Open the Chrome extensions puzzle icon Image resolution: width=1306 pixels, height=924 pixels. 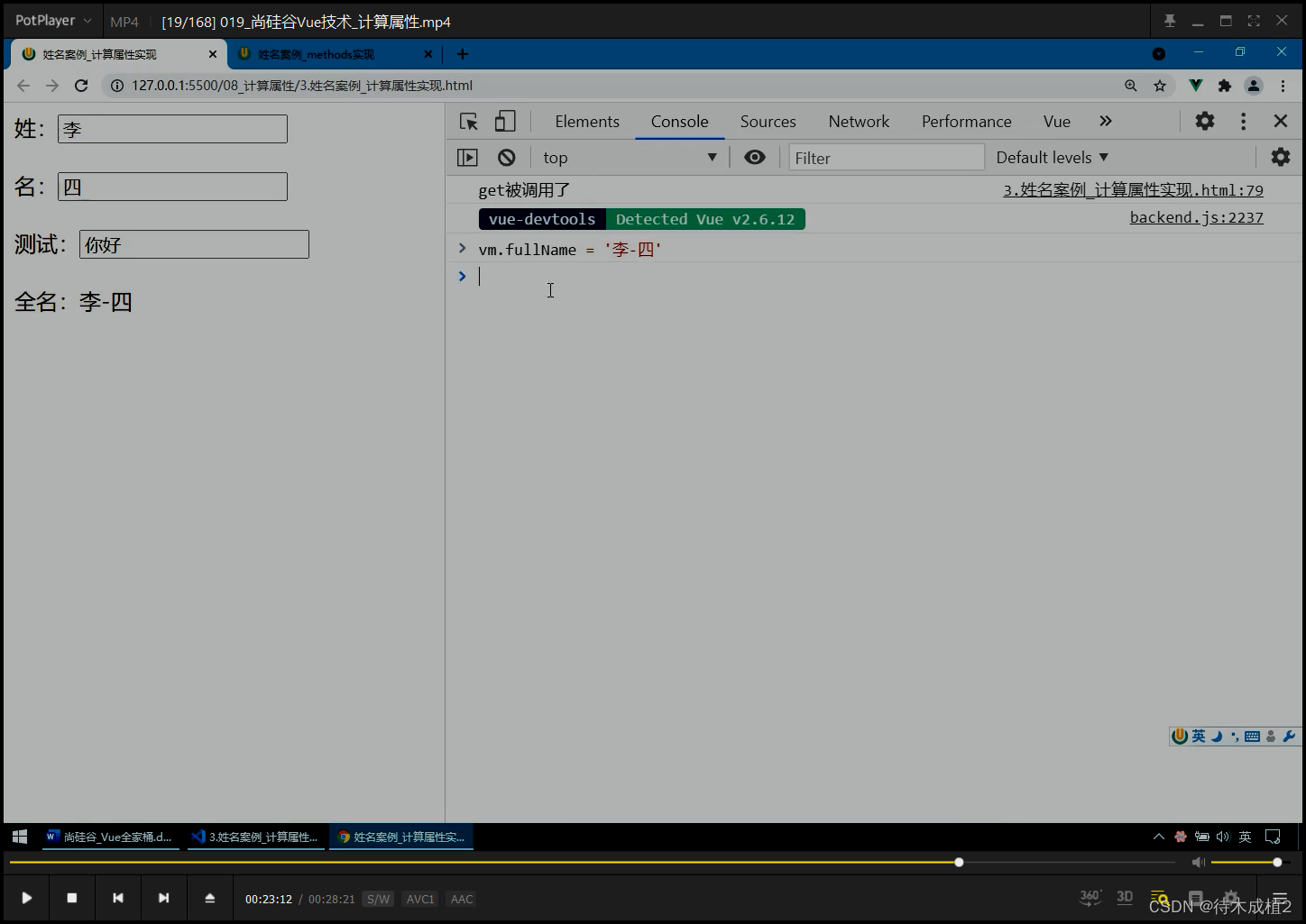coord(1225,86)
